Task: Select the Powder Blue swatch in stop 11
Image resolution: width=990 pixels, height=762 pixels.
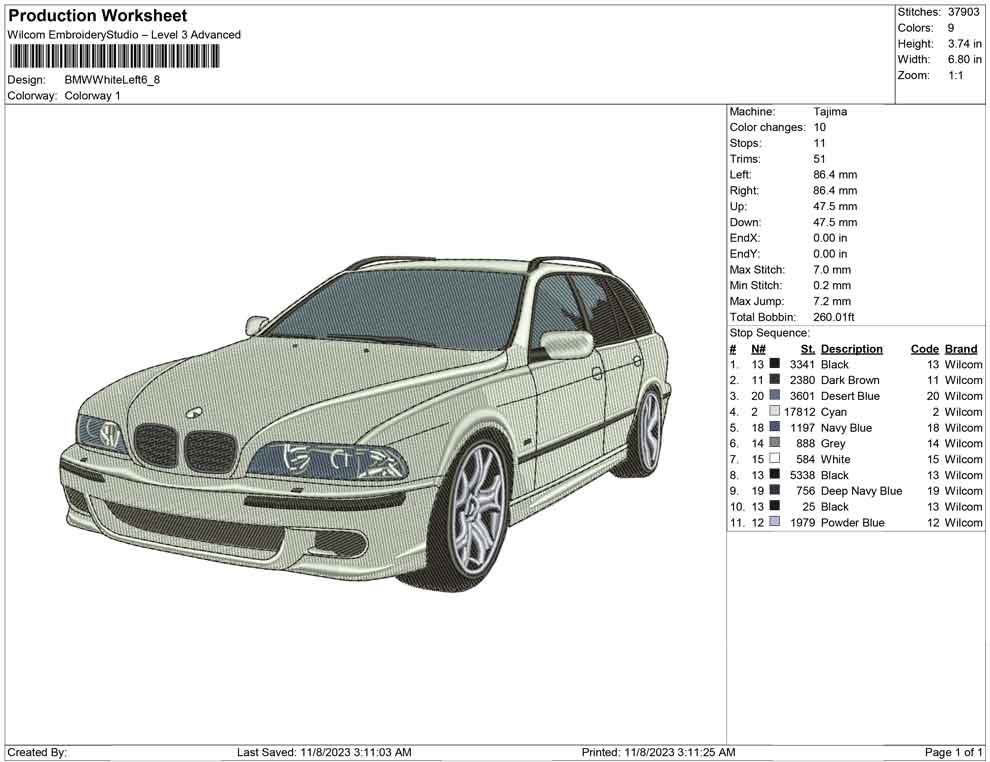Action: pyautogui.click(x=773, y=522)
